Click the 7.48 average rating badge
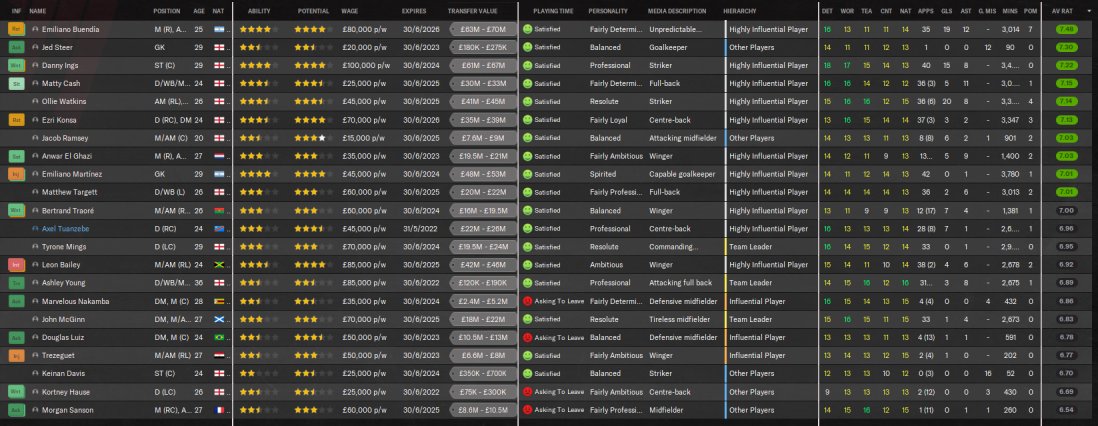This screenshot has height=426, width=1098. tap(1067, 29)
